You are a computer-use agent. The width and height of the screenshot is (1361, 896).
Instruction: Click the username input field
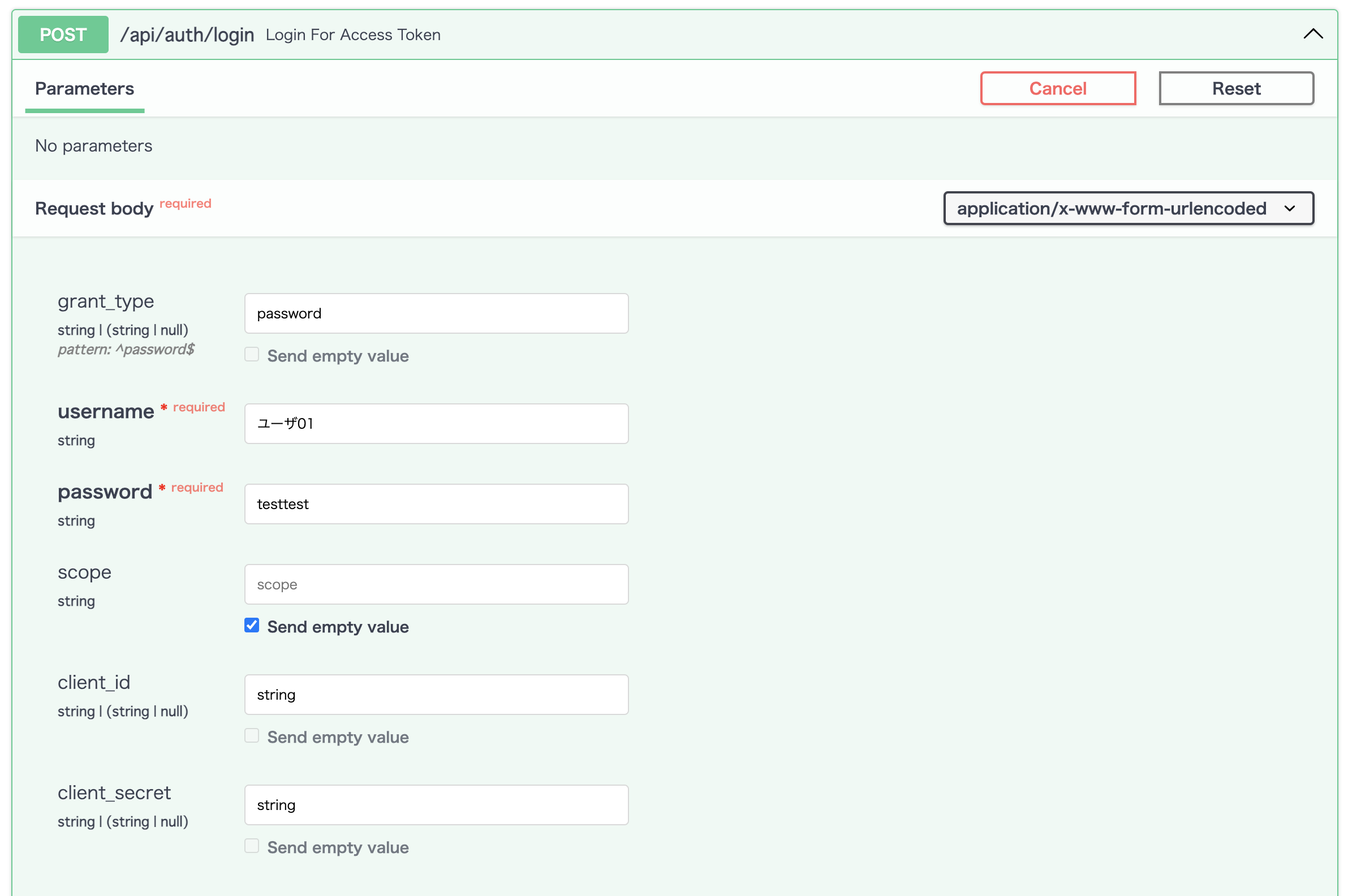[x=436, y=424]
